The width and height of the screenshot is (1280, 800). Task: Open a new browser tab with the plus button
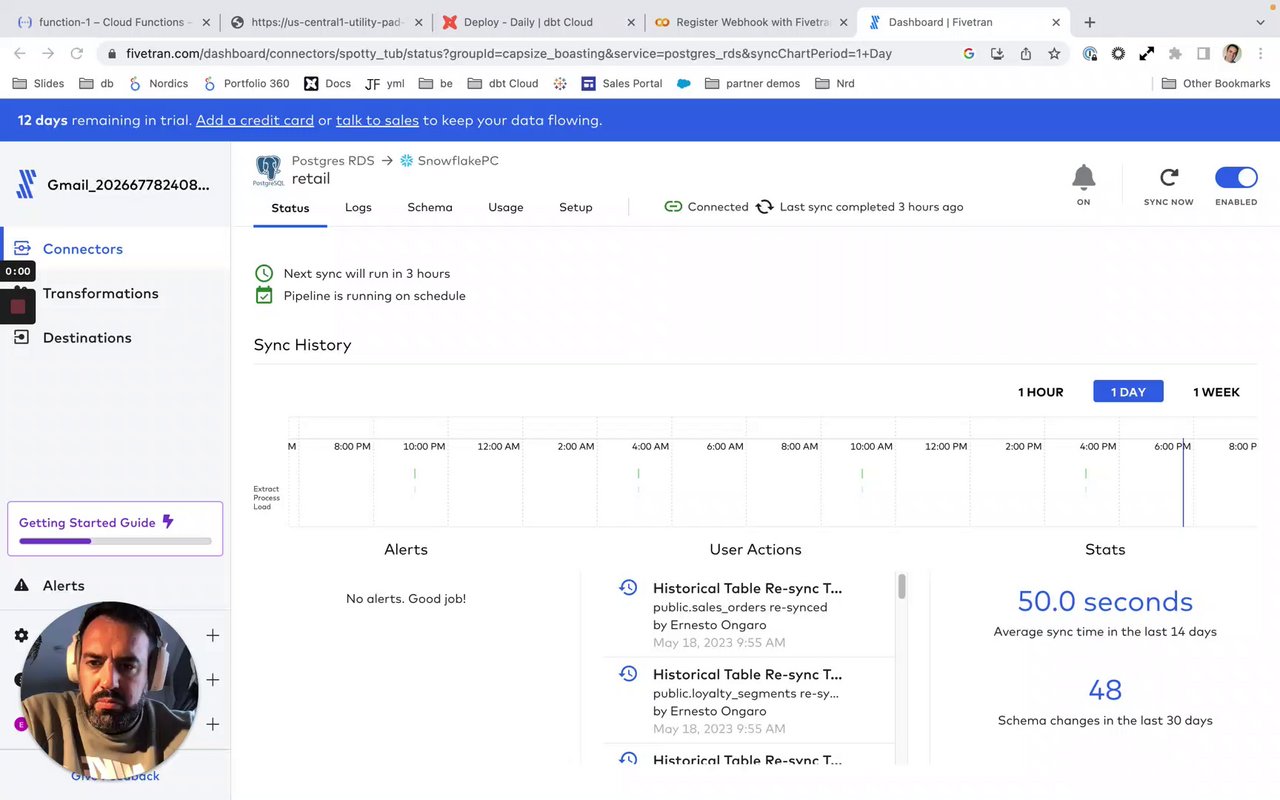click(1090, 22)
